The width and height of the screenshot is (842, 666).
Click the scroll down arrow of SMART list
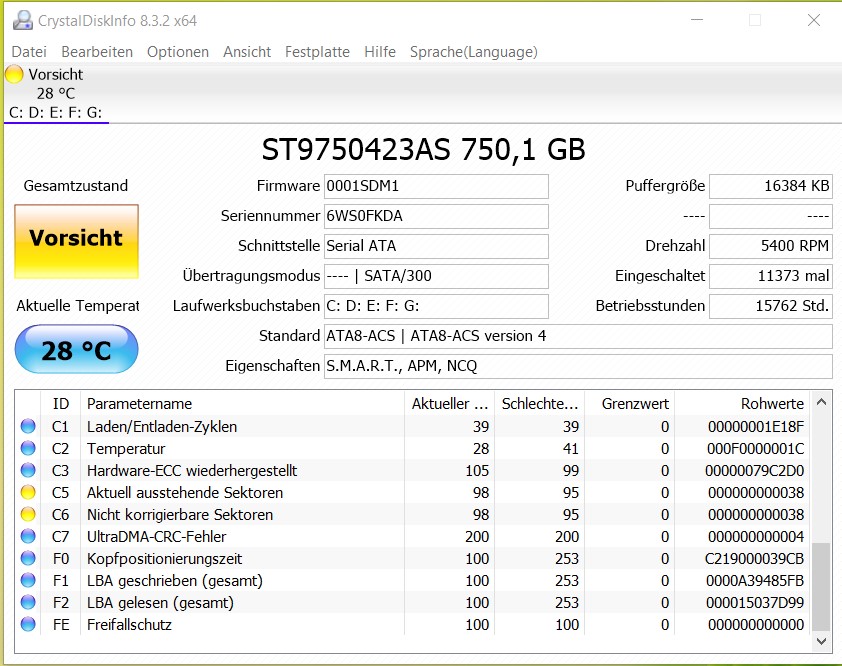click(821, 641)
